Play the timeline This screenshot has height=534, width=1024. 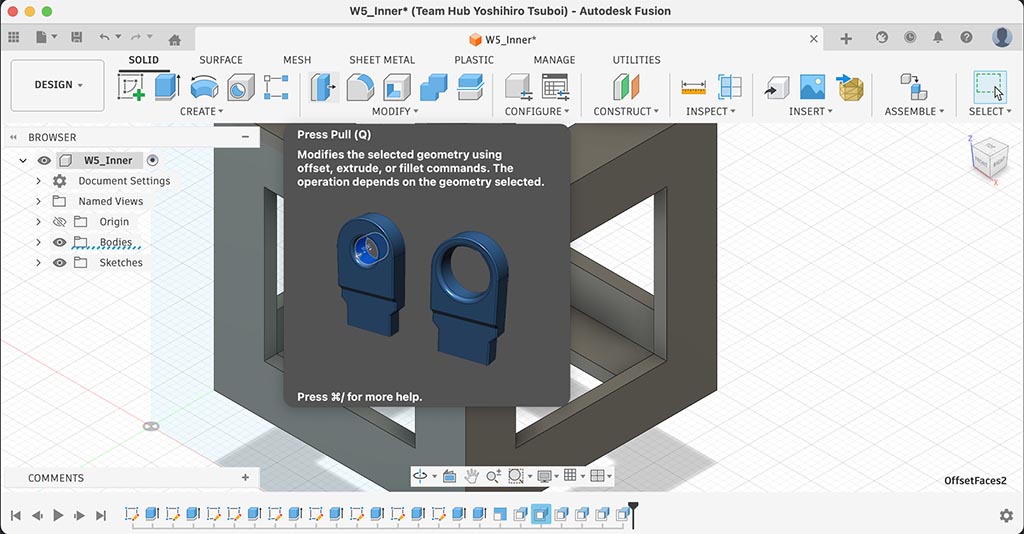coord(58,516)
